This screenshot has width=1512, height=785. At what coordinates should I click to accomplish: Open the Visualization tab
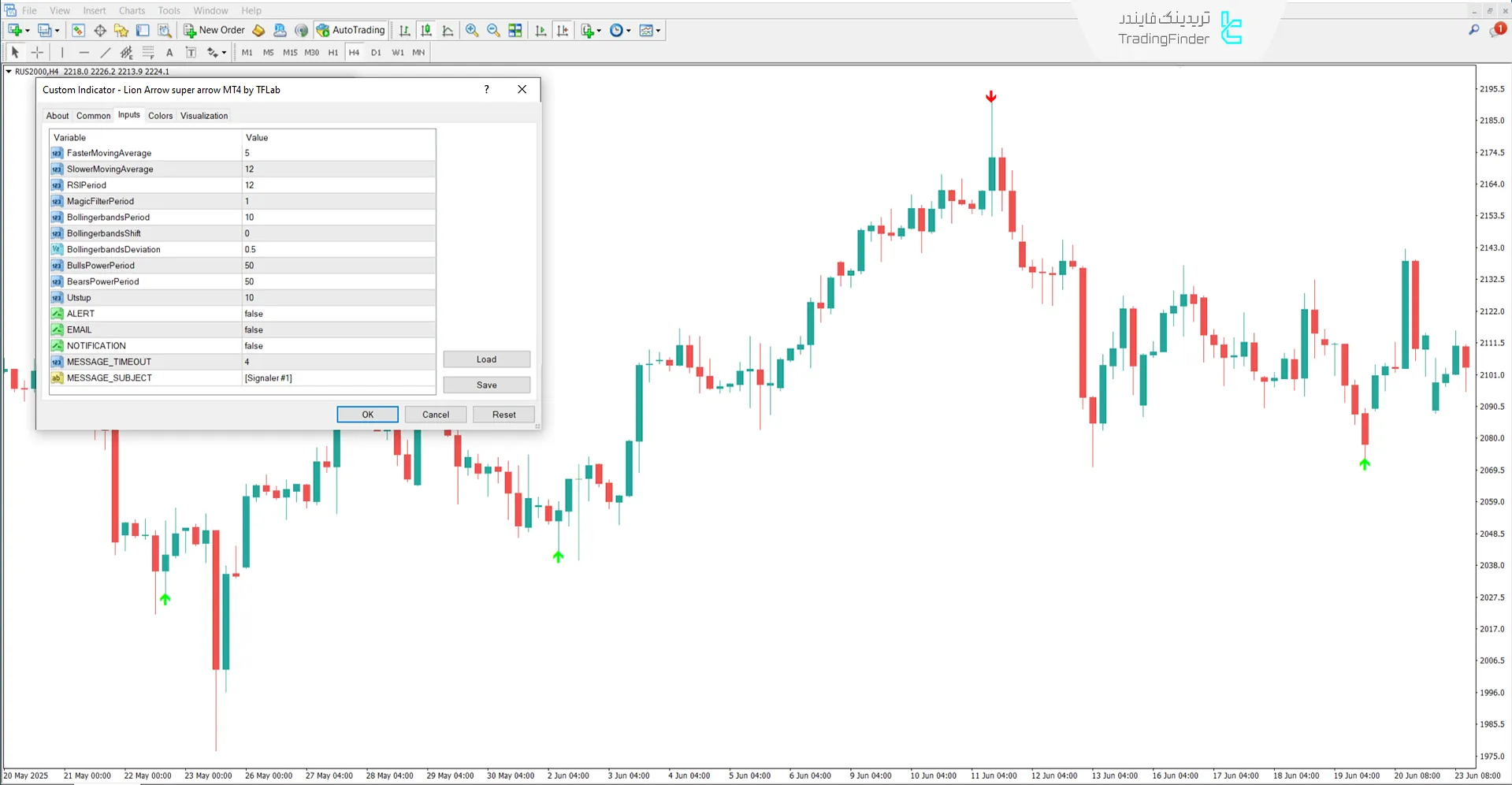[204, 116]
